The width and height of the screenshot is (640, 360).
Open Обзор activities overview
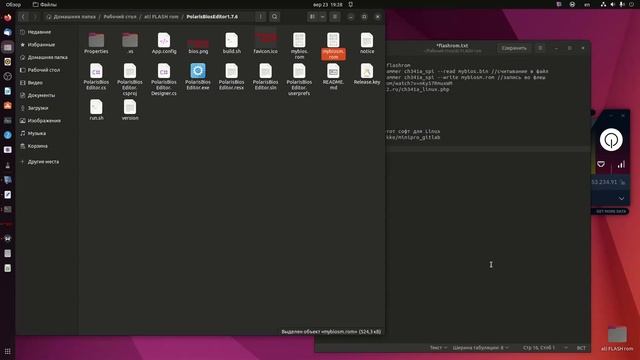[x=13, y=4]
